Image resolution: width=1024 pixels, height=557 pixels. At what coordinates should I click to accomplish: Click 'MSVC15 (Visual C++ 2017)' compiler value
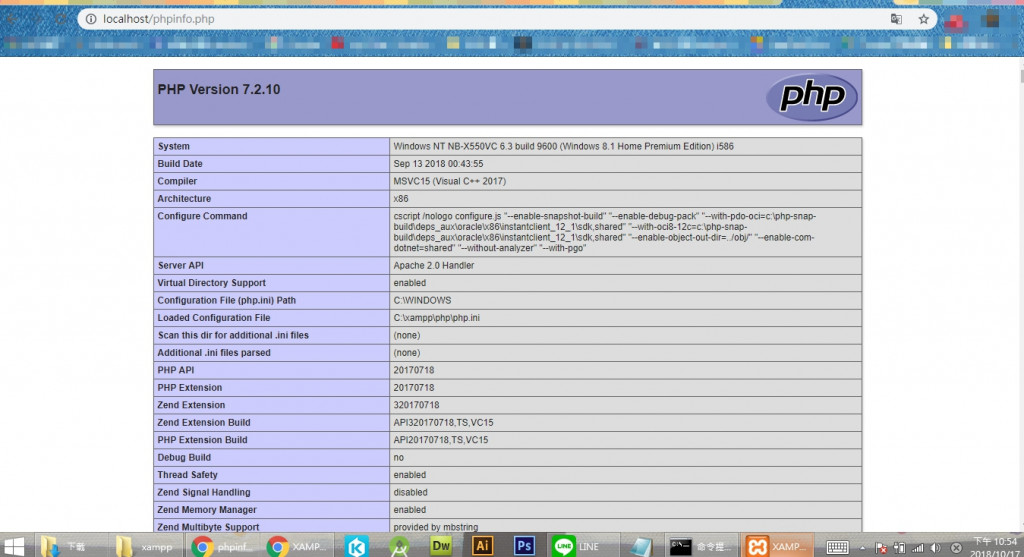click(449, 182)
